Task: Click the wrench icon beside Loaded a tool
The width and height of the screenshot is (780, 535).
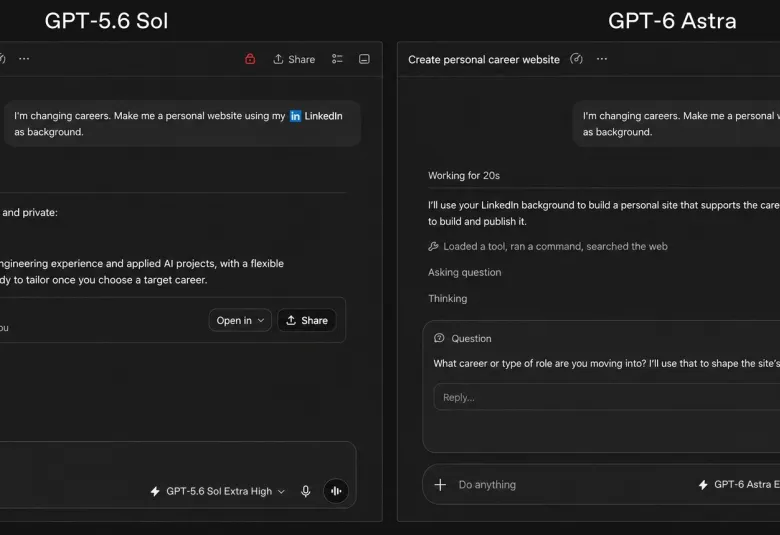Action: (x=433, y=246)
